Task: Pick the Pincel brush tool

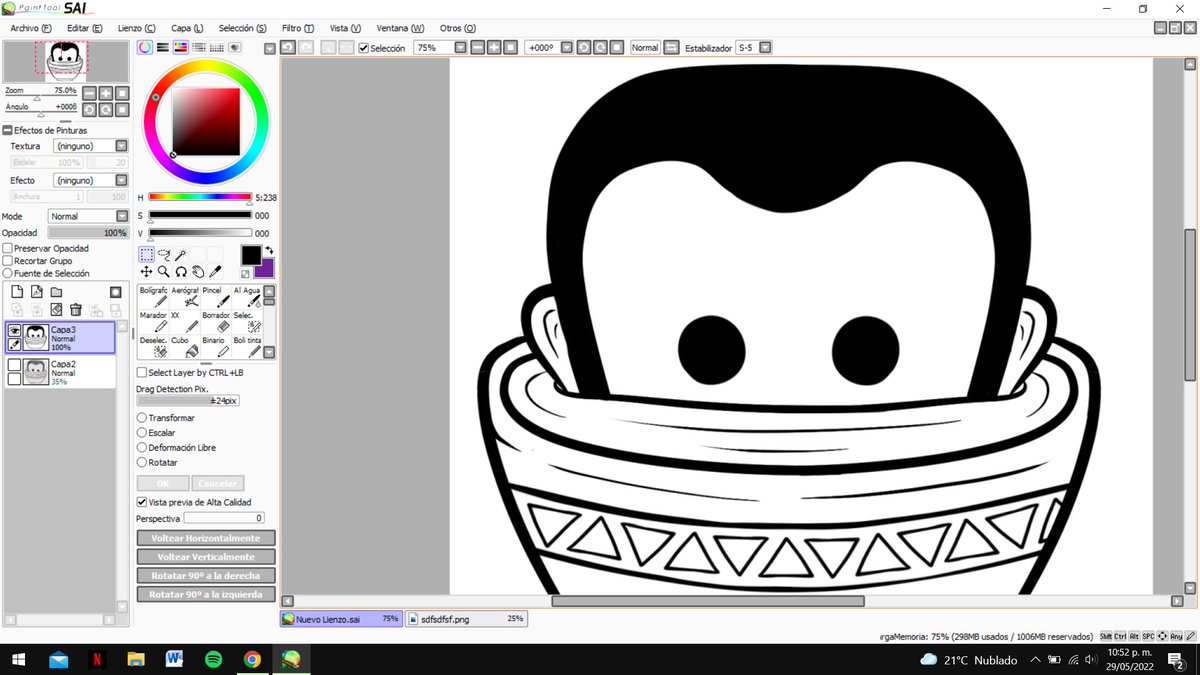Action: (215, 296)
